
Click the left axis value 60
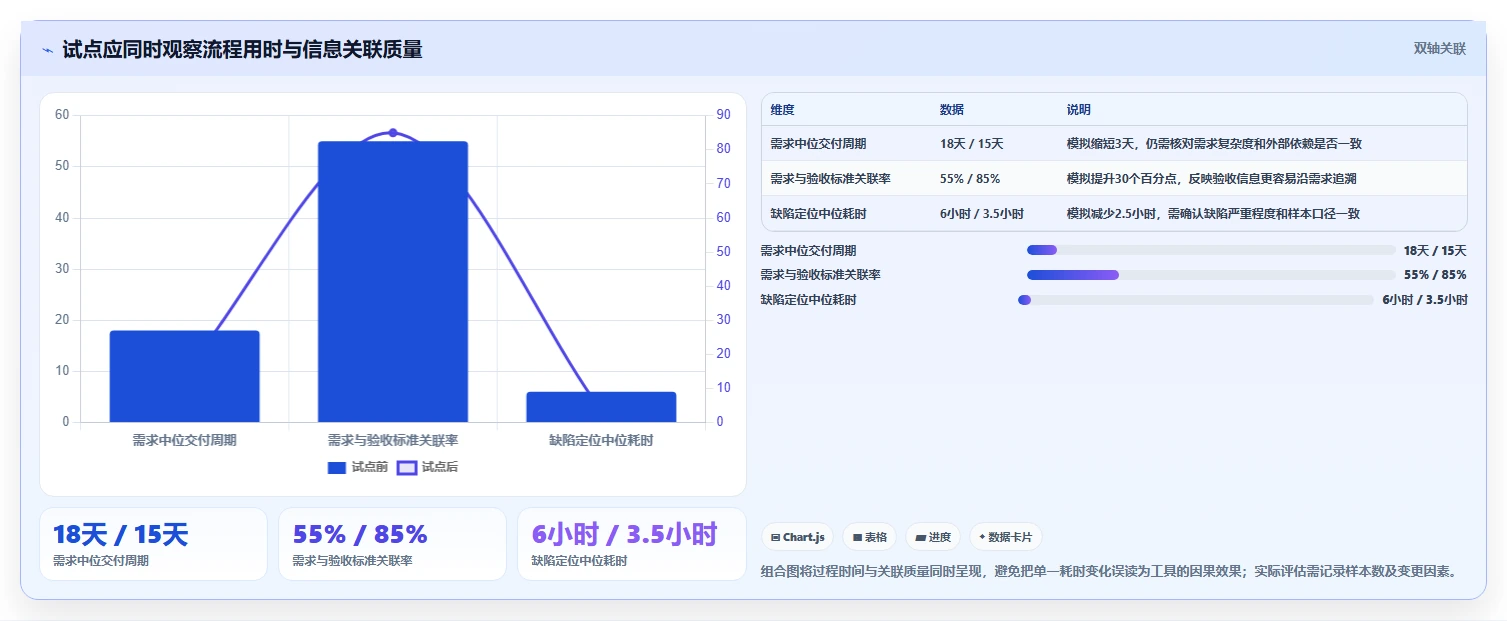[62, 115]
